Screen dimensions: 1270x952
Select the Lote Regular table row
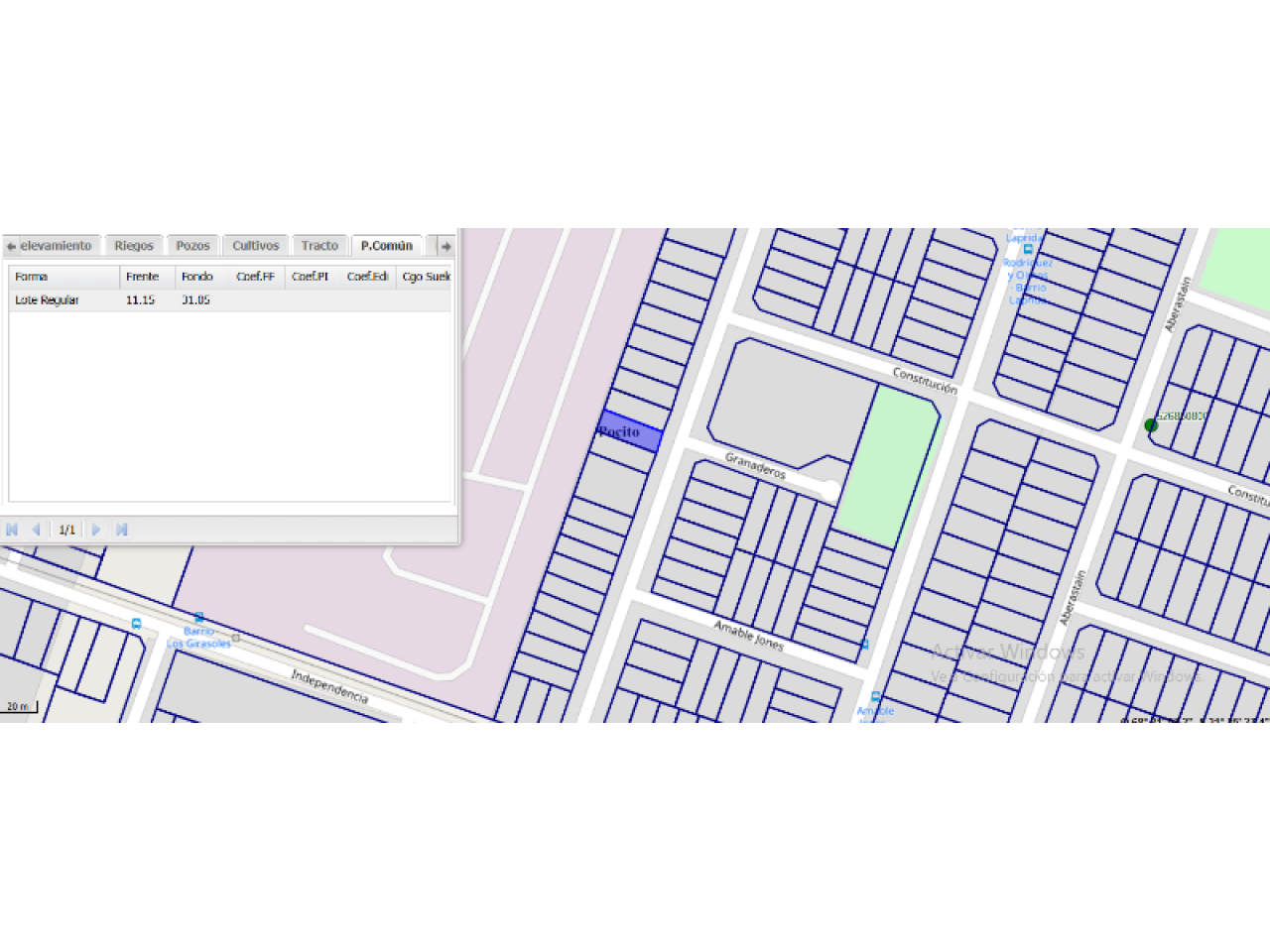[228, 299]
